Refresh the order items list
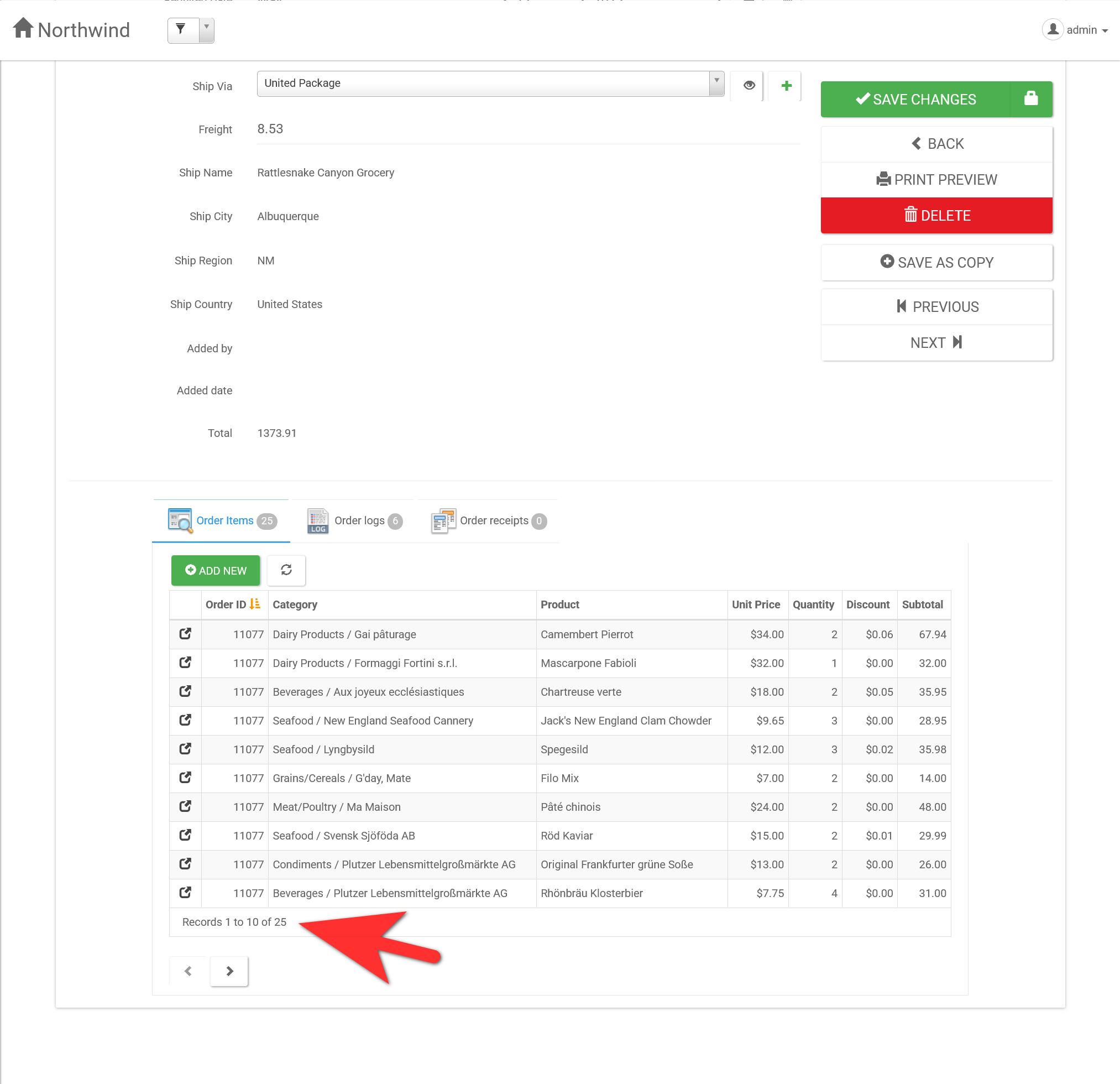Viewport: 1120px width, 1084px height. 286,570
